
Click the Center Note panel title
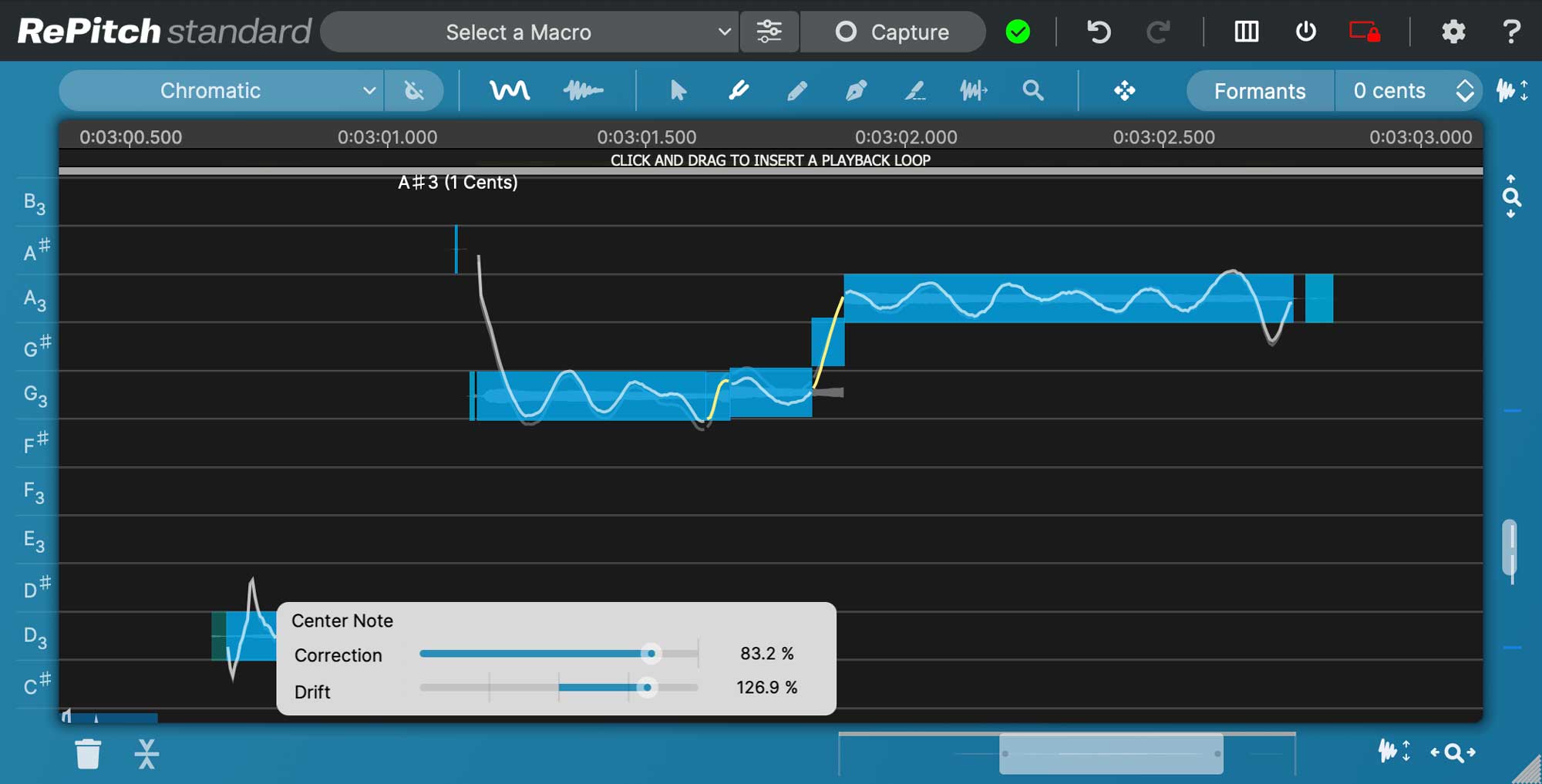pos(342,621)
